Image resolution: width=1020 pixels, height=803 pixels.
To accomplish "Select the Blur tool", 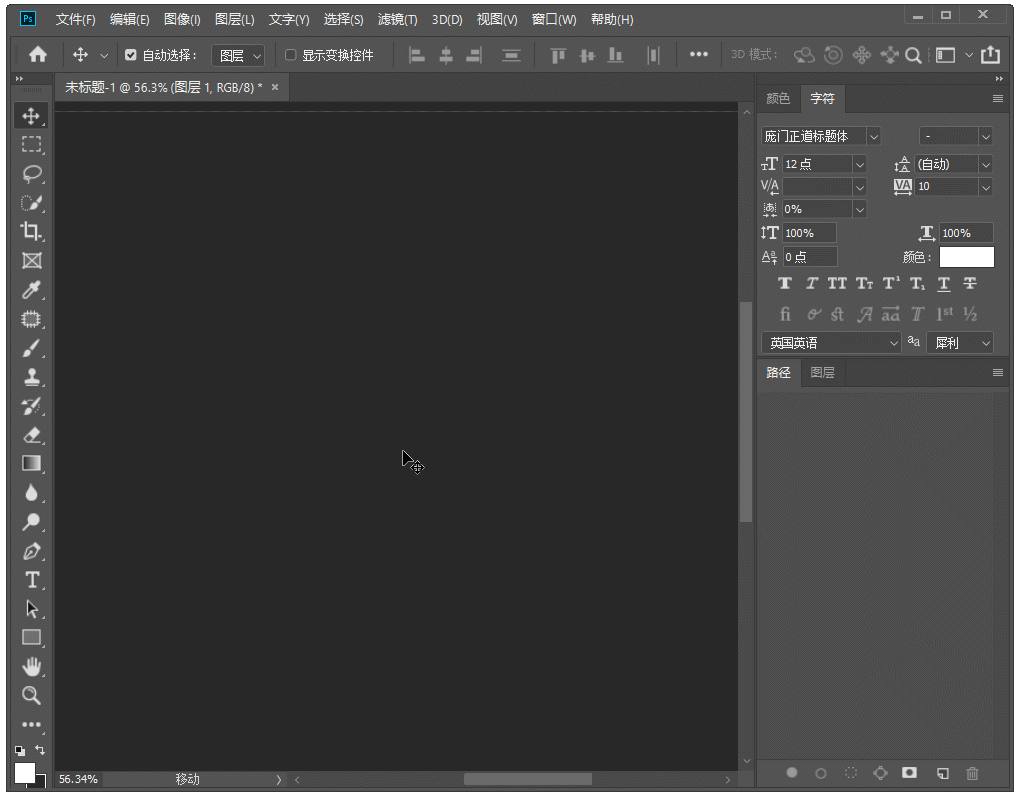I will 31,493.
